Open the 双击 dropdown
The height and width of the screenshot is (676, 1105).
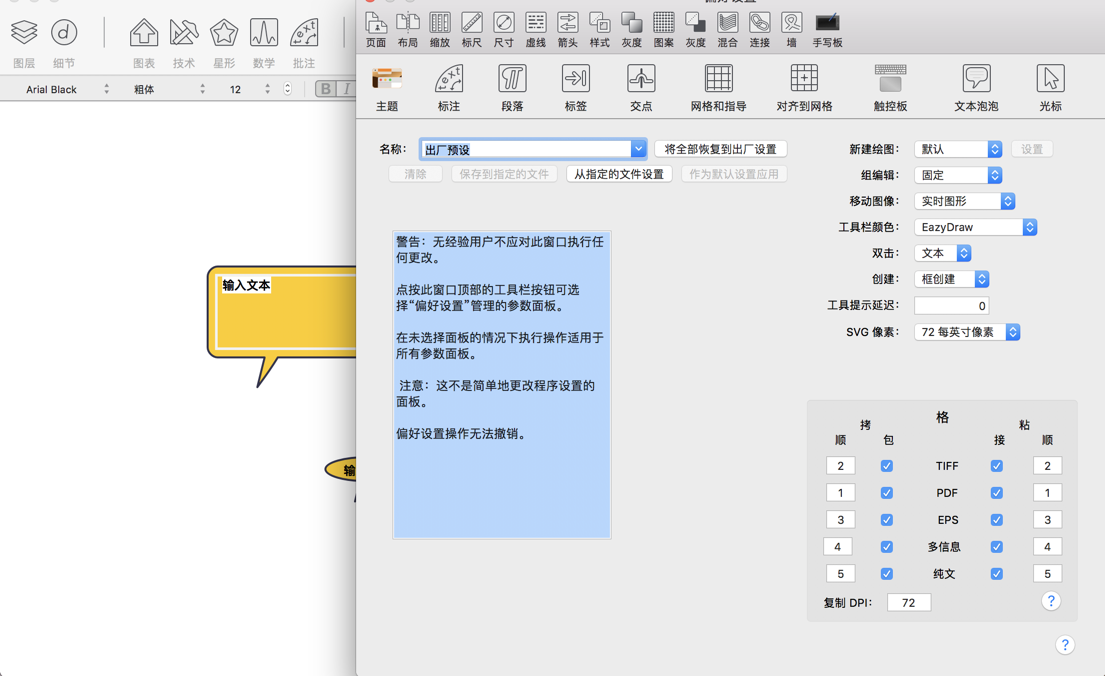942,253
